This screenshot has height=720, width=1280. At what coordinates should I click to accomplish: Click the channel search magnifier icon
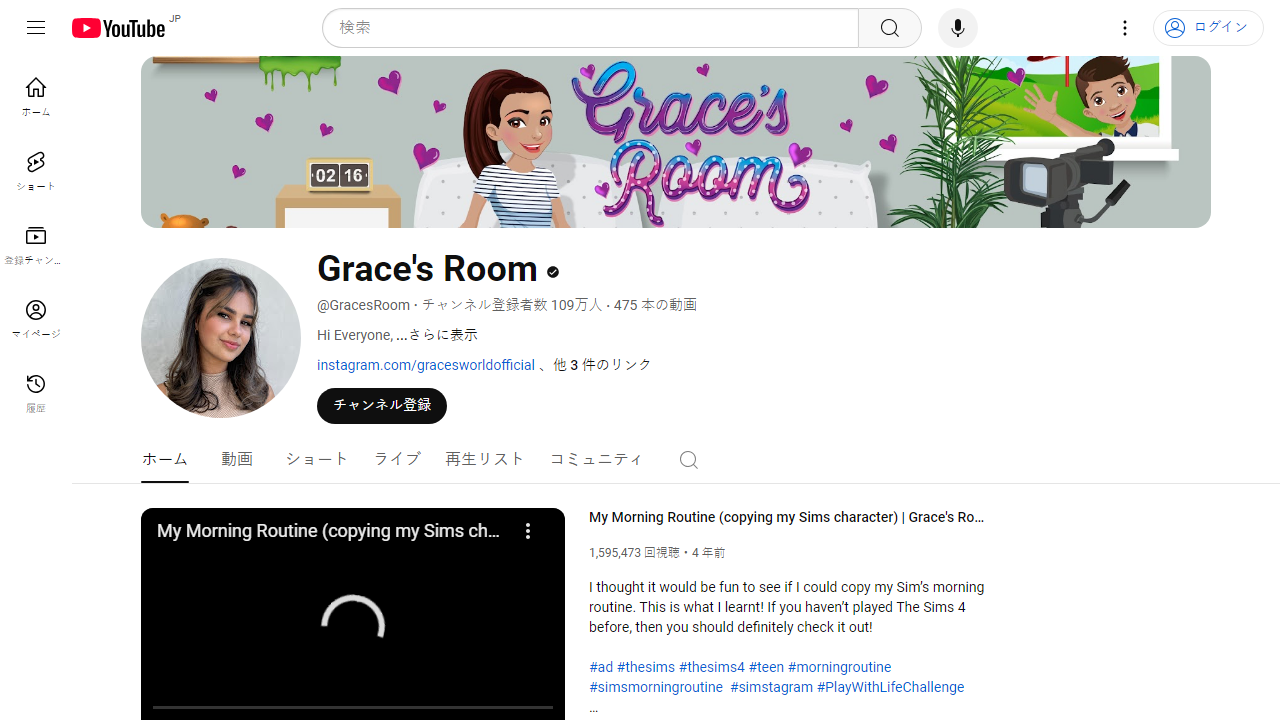pos(688,459)
